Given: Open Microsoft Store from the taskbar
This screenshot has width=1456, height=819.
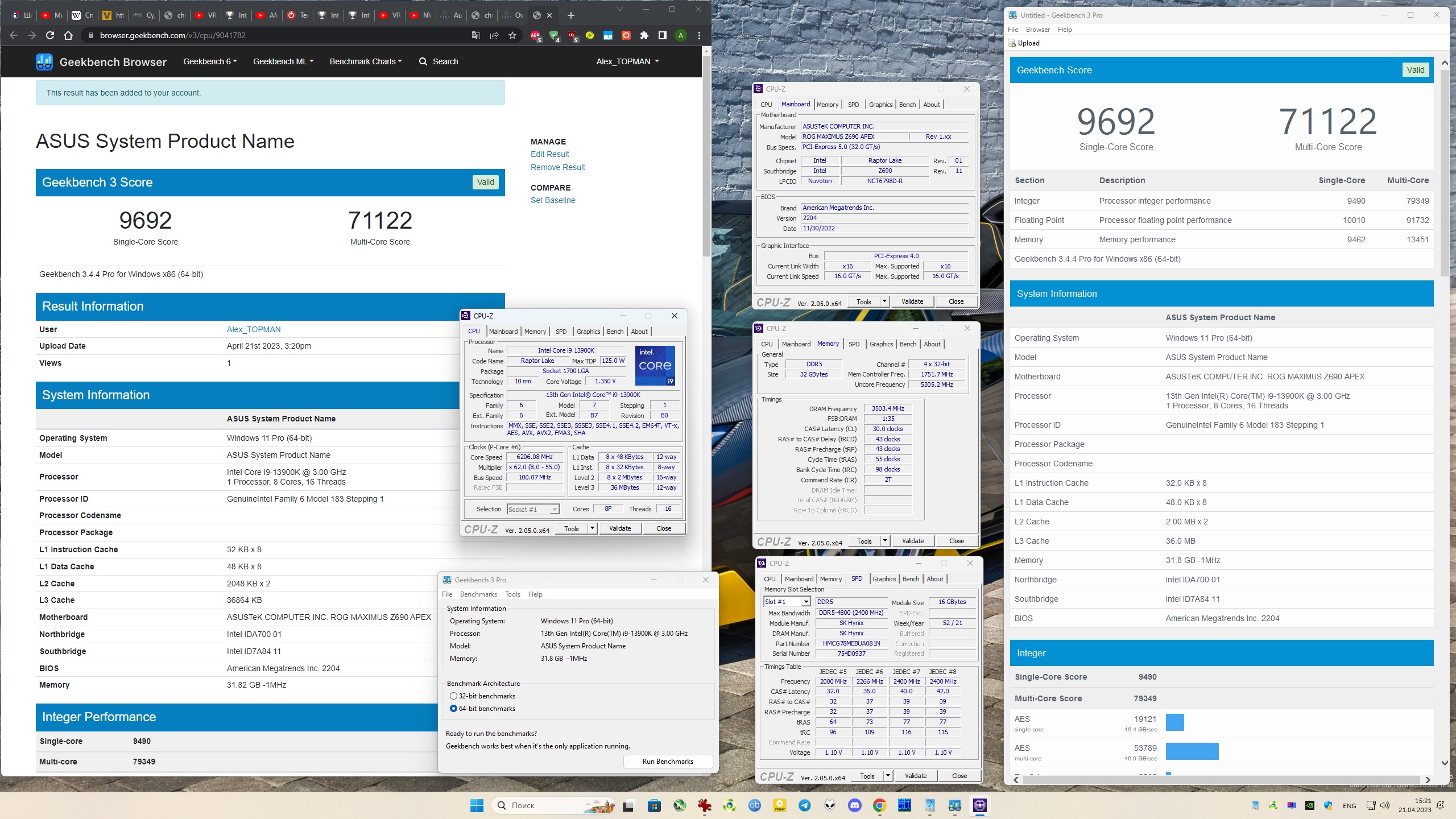Looking at the screenshot, I should coord(654,805).
